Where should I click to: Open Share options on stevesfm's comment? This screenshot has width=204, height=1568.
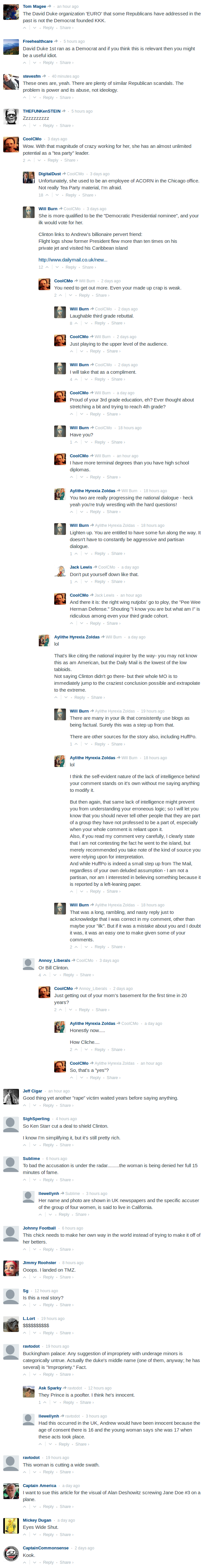(66, 97)
